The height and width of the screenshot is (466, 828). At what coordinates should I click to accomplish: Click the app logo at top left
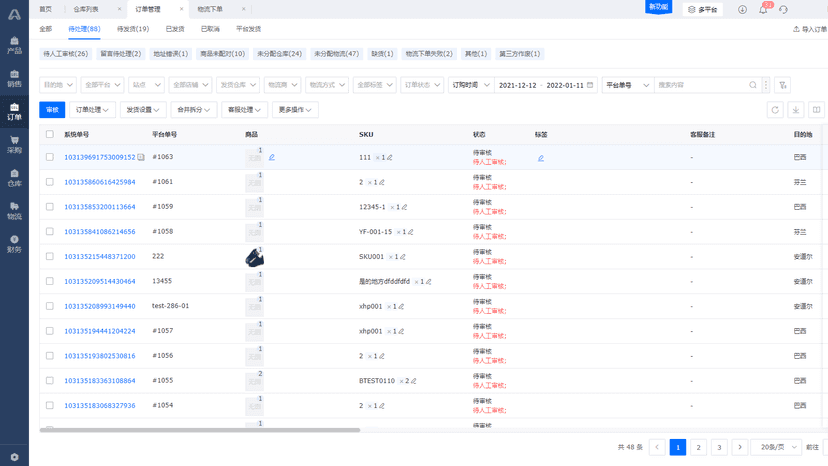[x=14, y=14]
